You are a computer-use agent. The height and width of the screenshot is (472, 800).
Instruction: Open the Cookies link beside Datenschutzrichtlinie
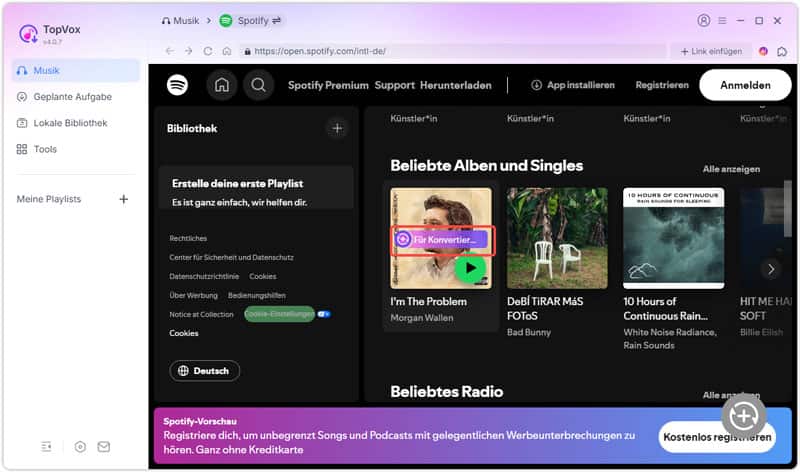click(263, 276)
